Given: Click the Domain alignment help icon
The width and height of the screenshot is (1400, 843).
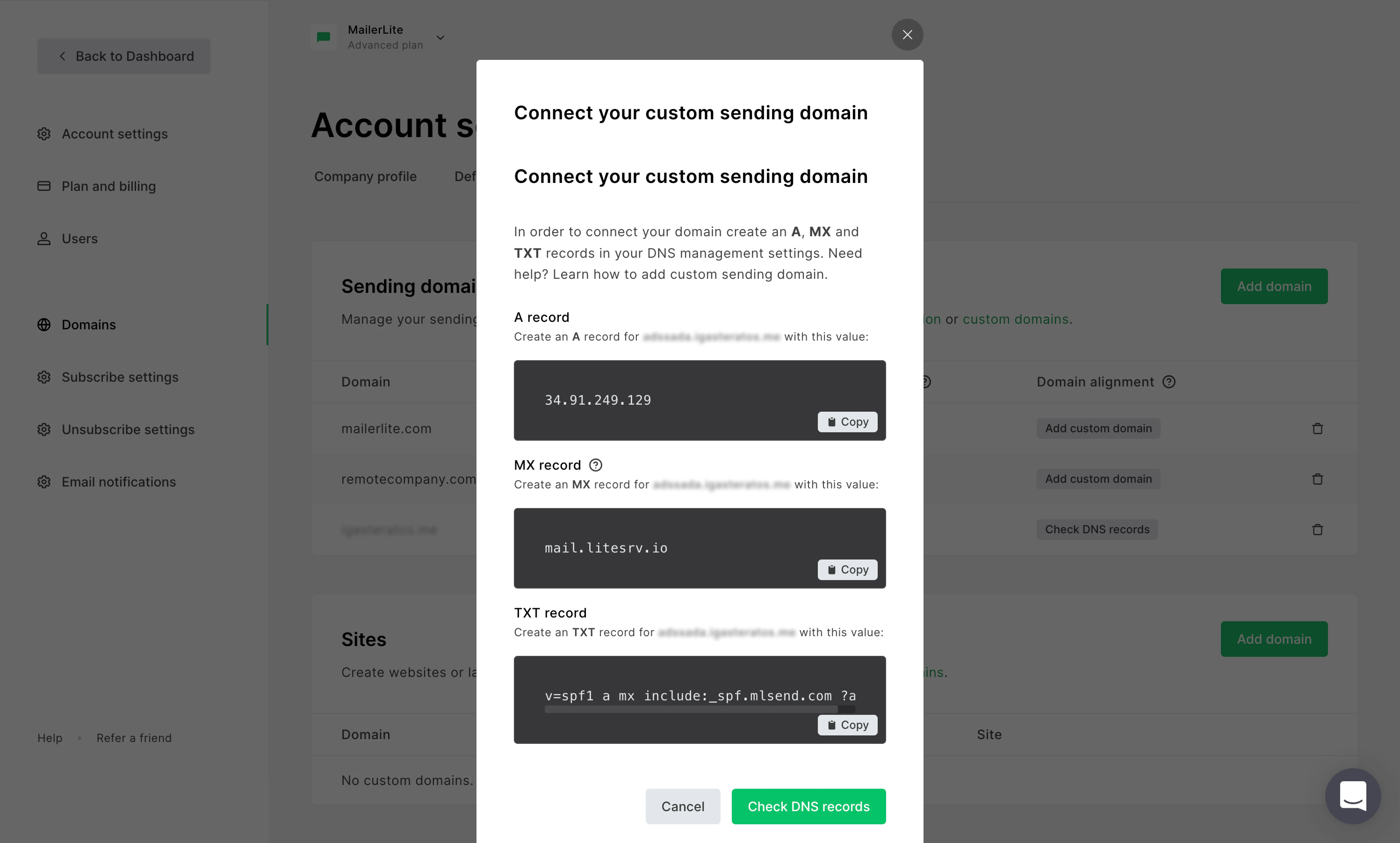Looking at the screenshot, I should tap(1168, 382).
